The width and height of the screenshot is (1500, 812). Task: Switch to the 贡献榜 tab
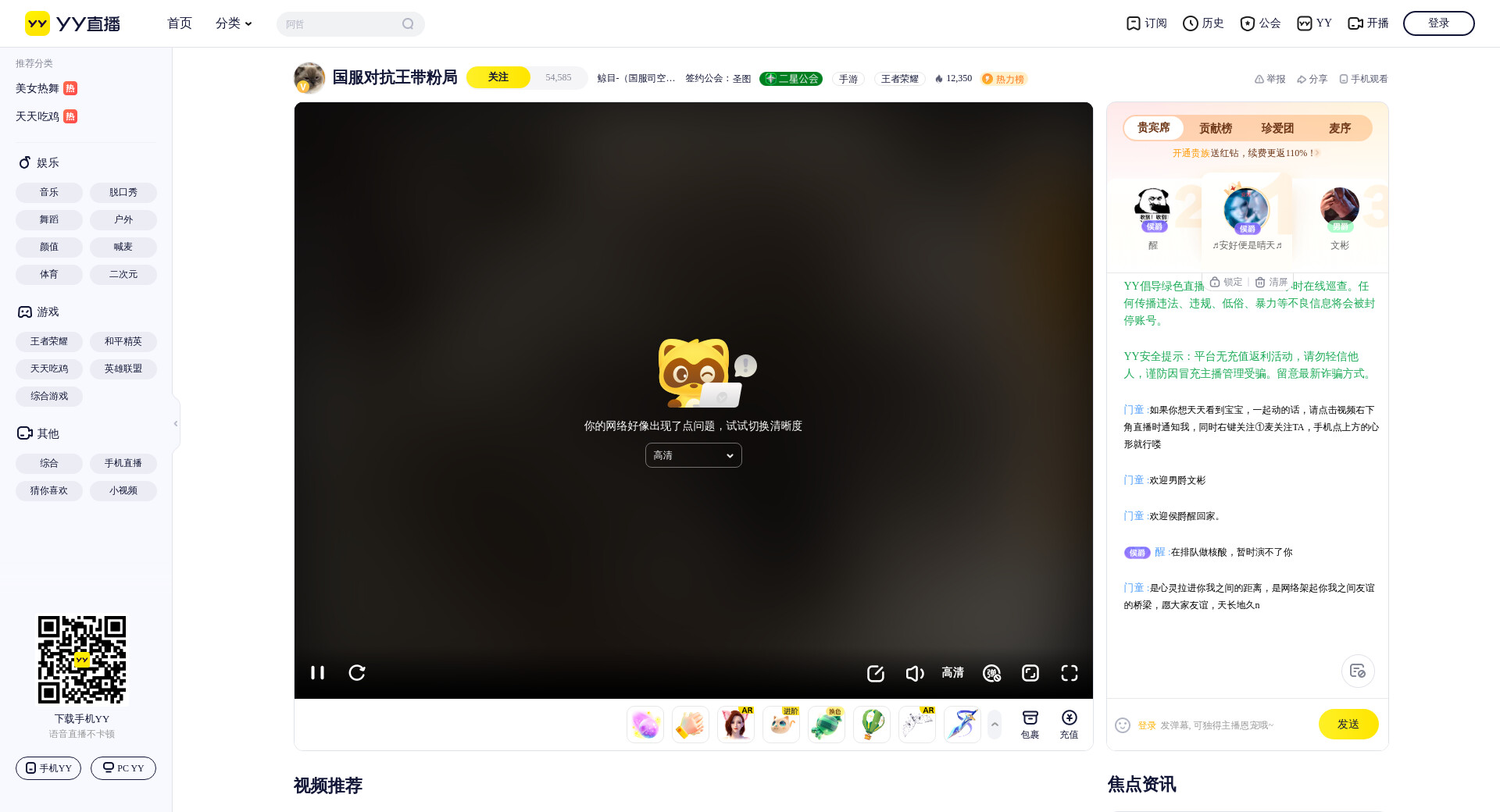pos(1216,128)
